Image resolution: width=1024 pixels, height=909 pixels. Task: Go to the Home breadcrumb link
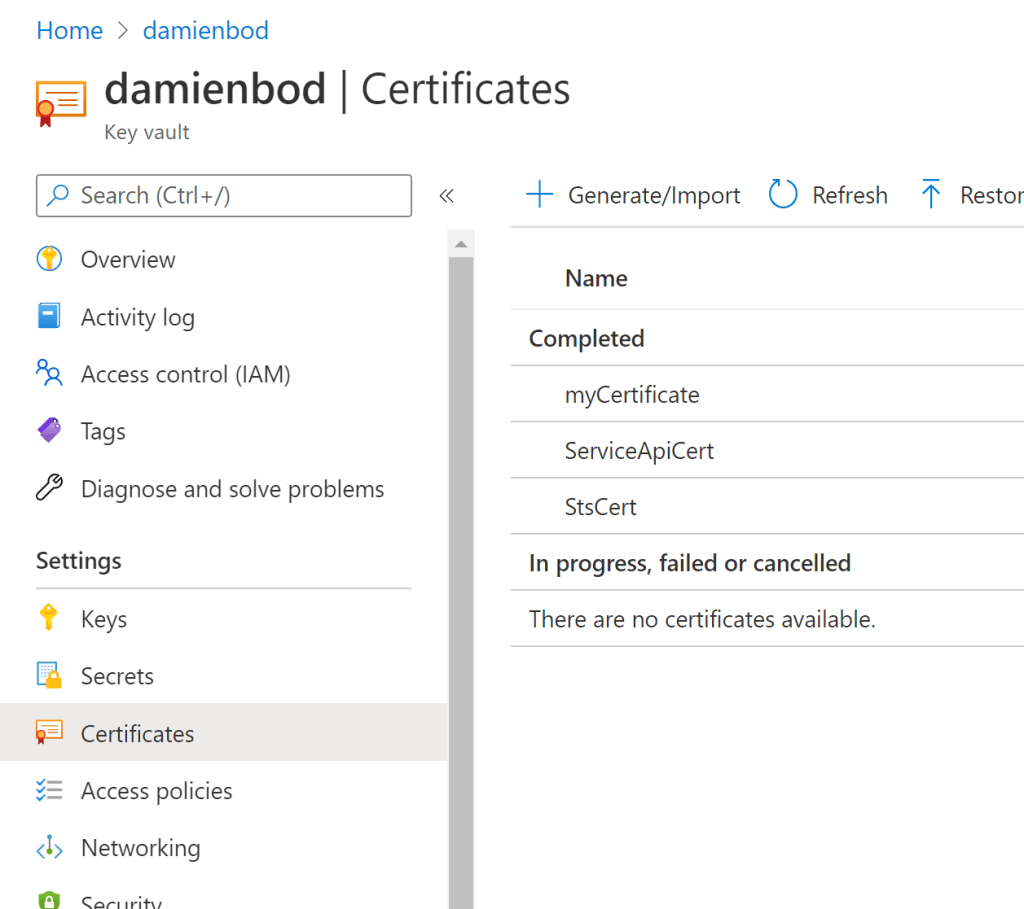coord(70,31)
